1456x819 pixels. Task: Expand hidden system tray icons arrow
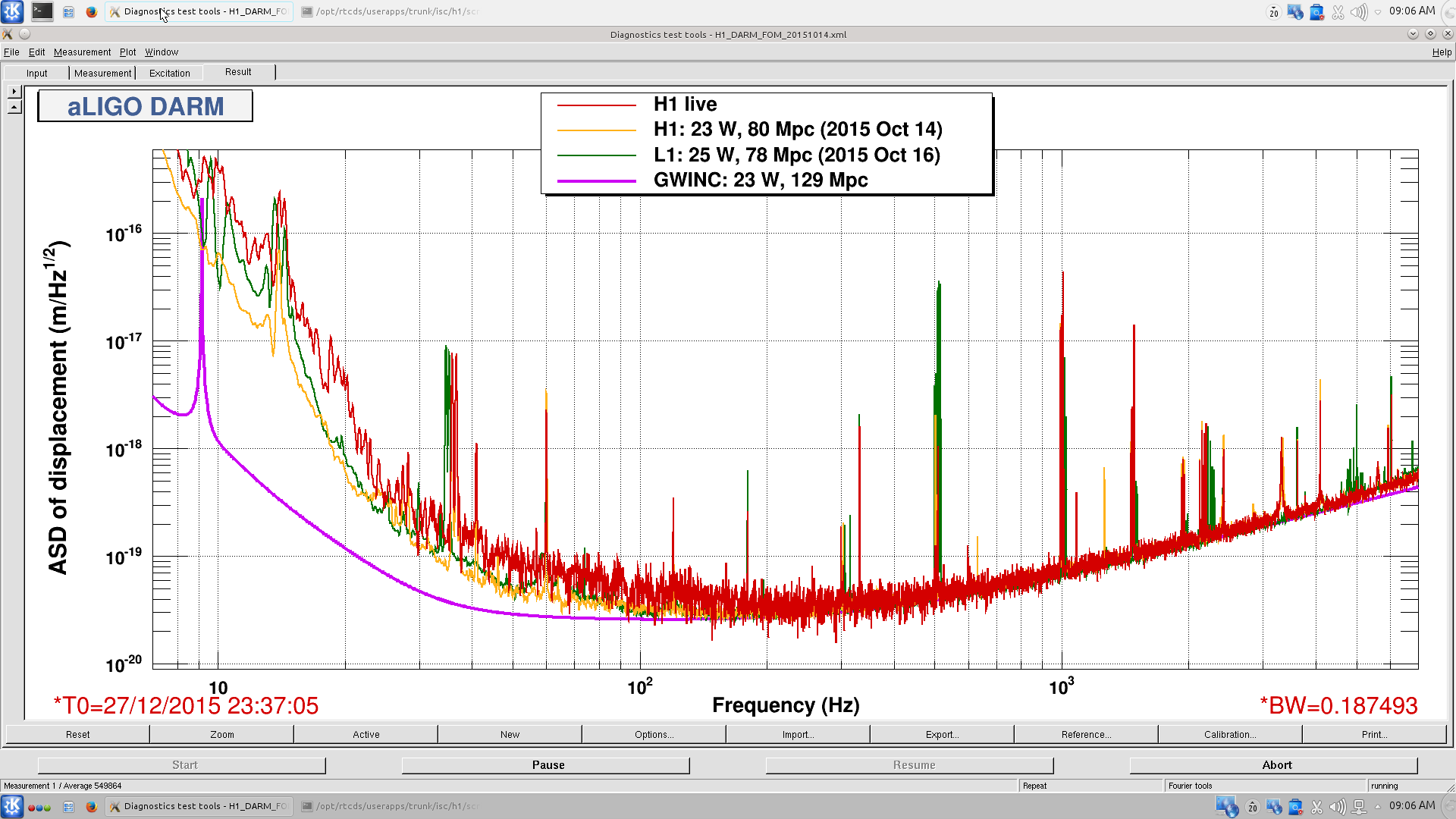(1378, 11)
